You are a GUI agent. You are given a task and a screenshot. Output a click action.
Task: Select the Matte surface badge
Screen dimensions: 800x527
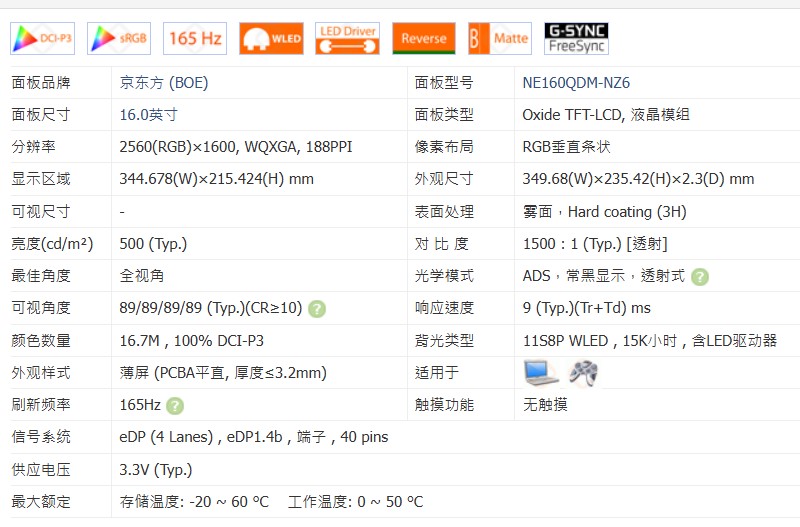coord(500,39)
